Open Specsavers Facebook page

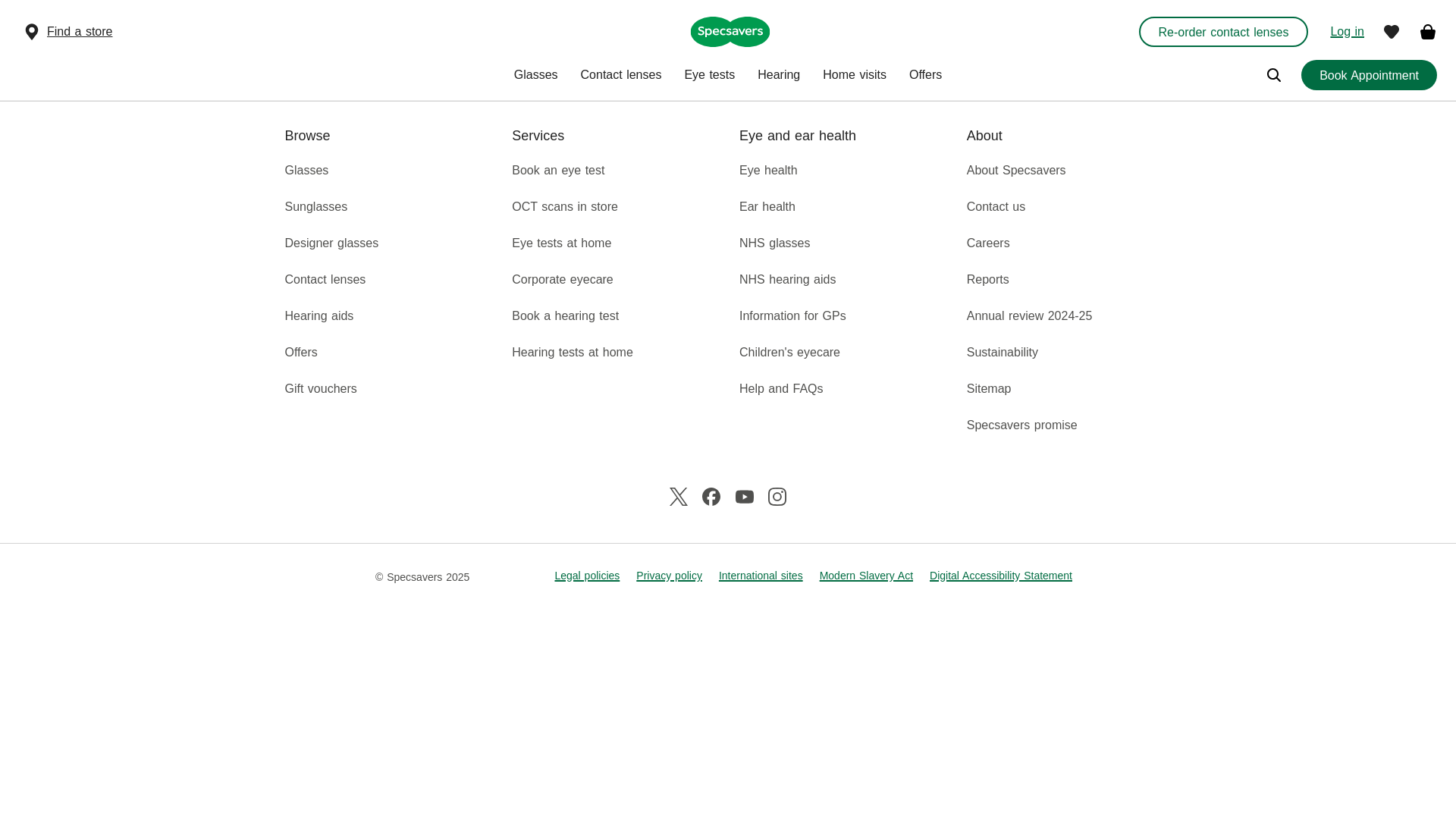pyautogui.click(x=711, y=497)
